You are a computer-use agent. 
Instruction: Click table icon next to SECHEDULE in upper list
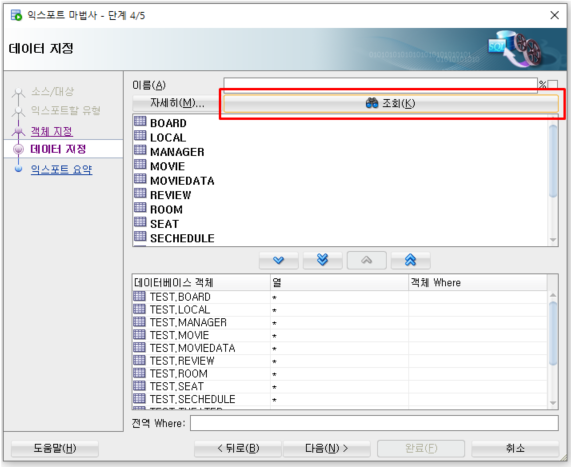(x=140, y=236)
